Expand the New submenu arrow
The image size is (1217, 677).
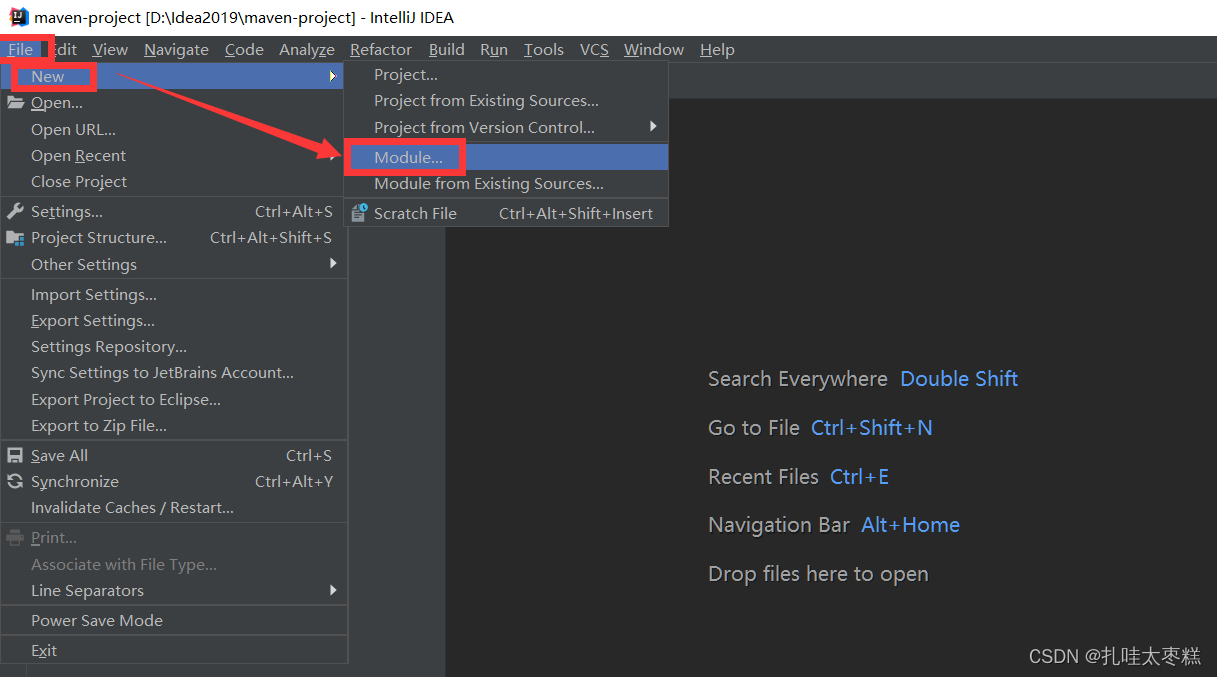coord(333,76)
